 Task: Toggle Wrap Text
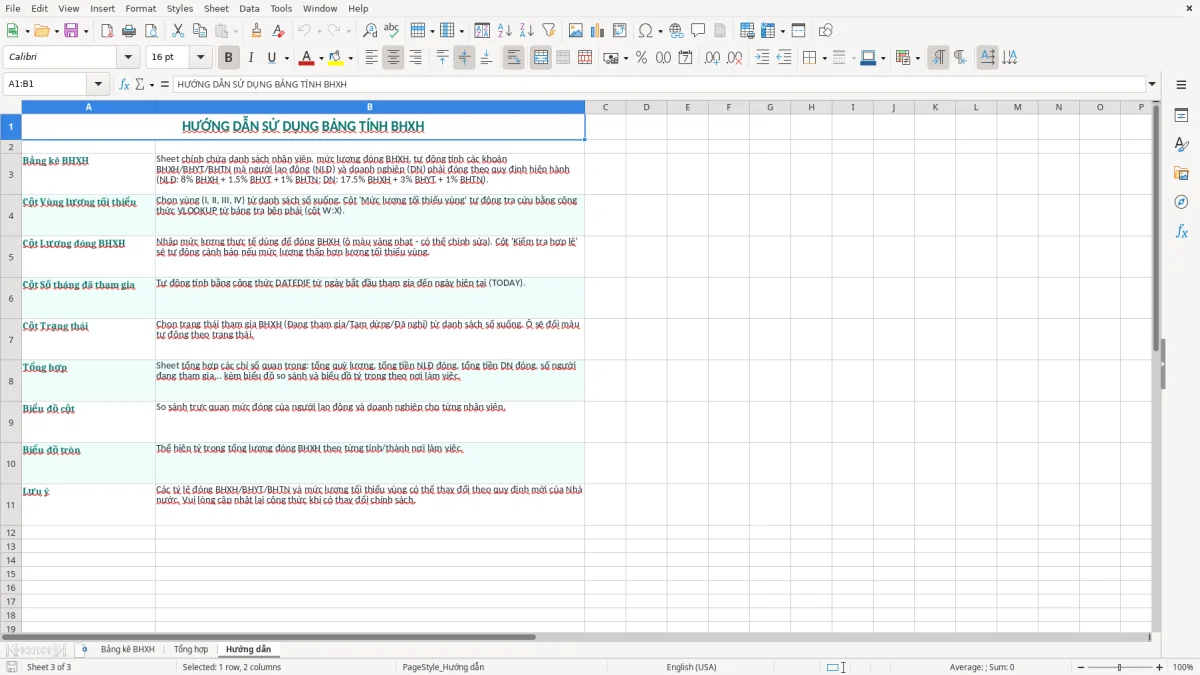point(513,58)
